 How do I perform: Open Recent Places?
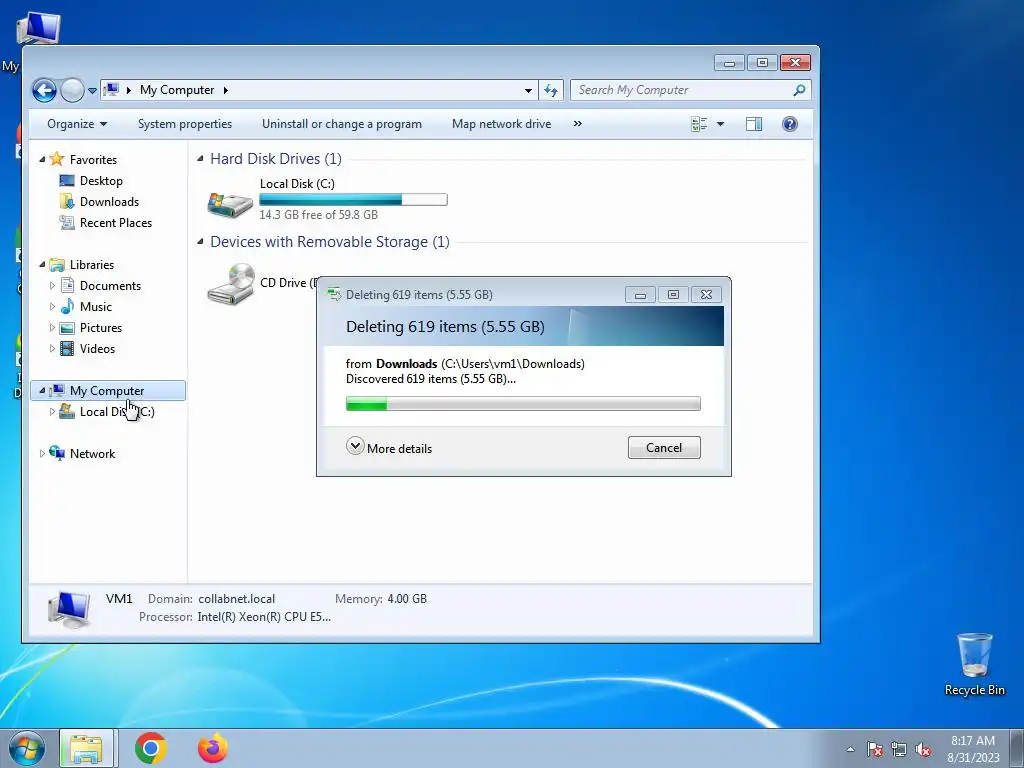(x=116, y=223)
